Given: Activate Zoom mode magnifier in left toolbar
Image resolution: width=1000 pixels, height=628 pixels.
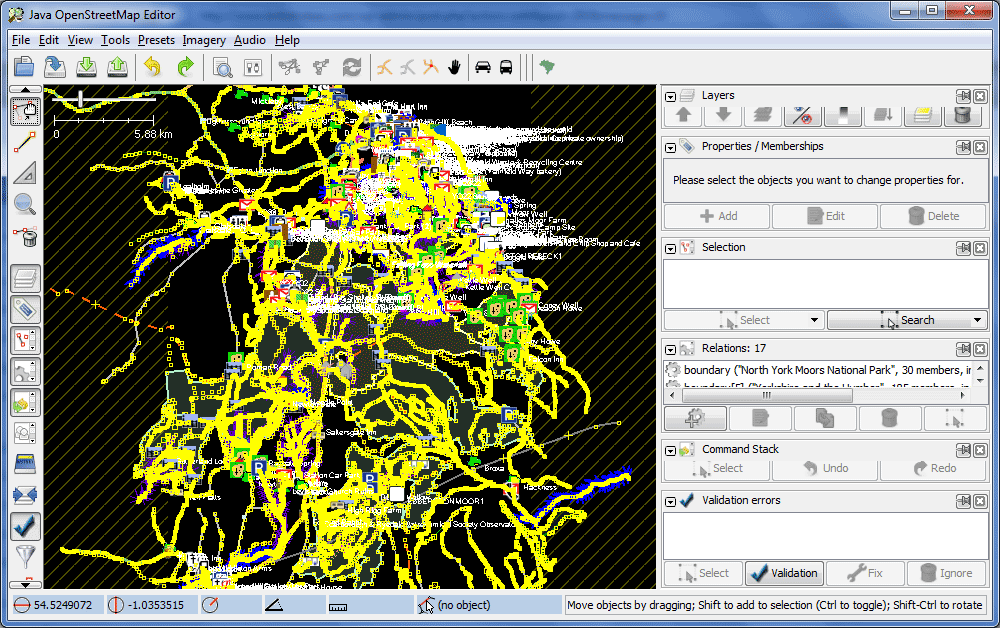Looking at the screenshot, I should pos(26,204).
